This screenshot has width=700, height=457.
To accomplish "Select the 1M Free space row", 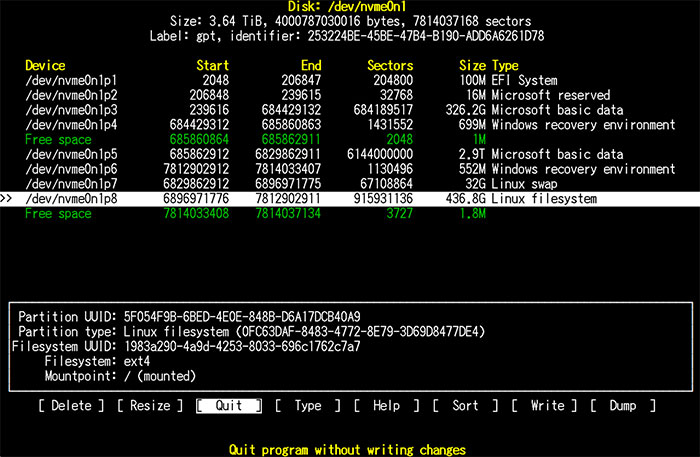I will coord(350,140).
